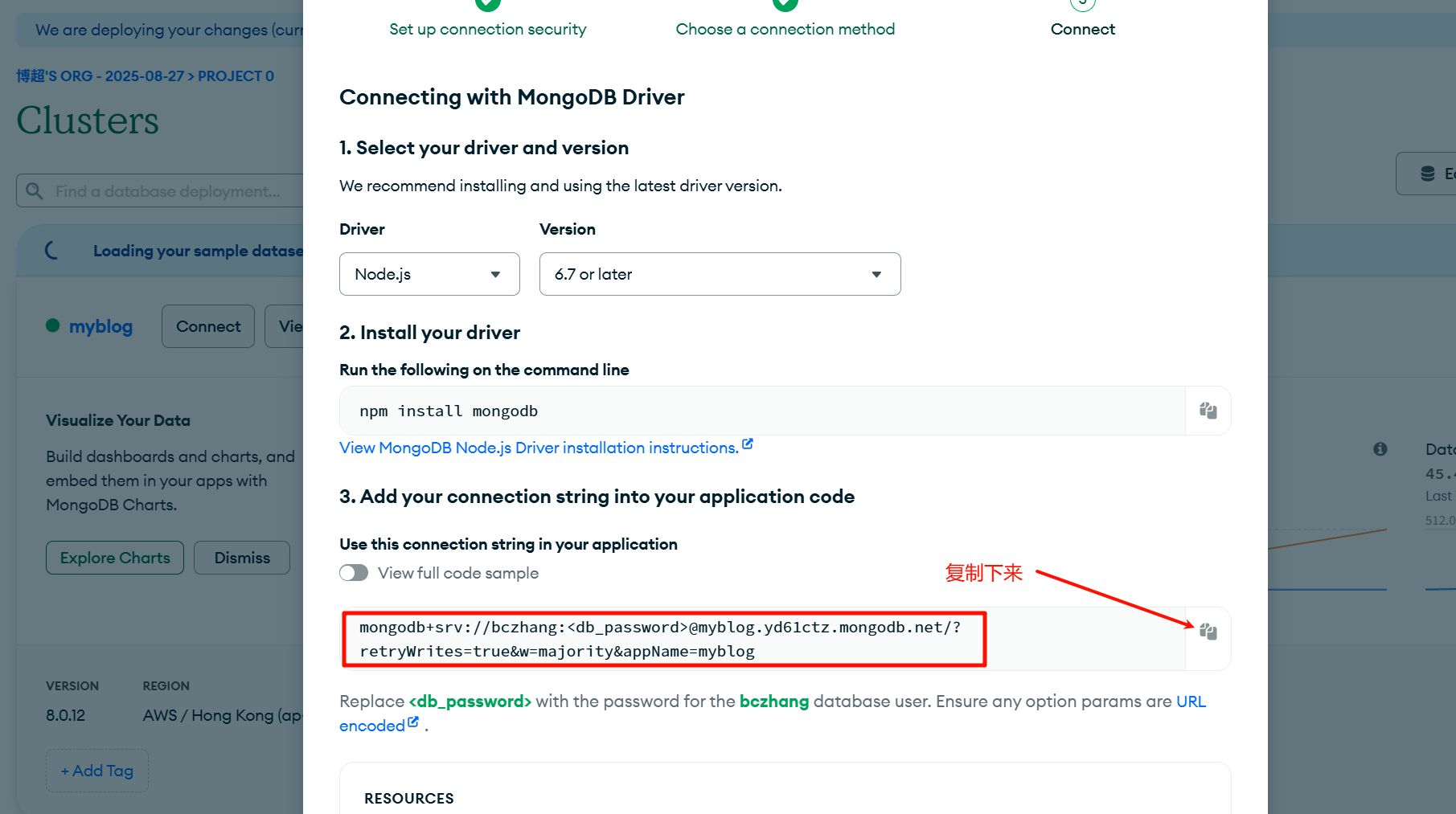Click the Explore Charts button

point(115,558)
